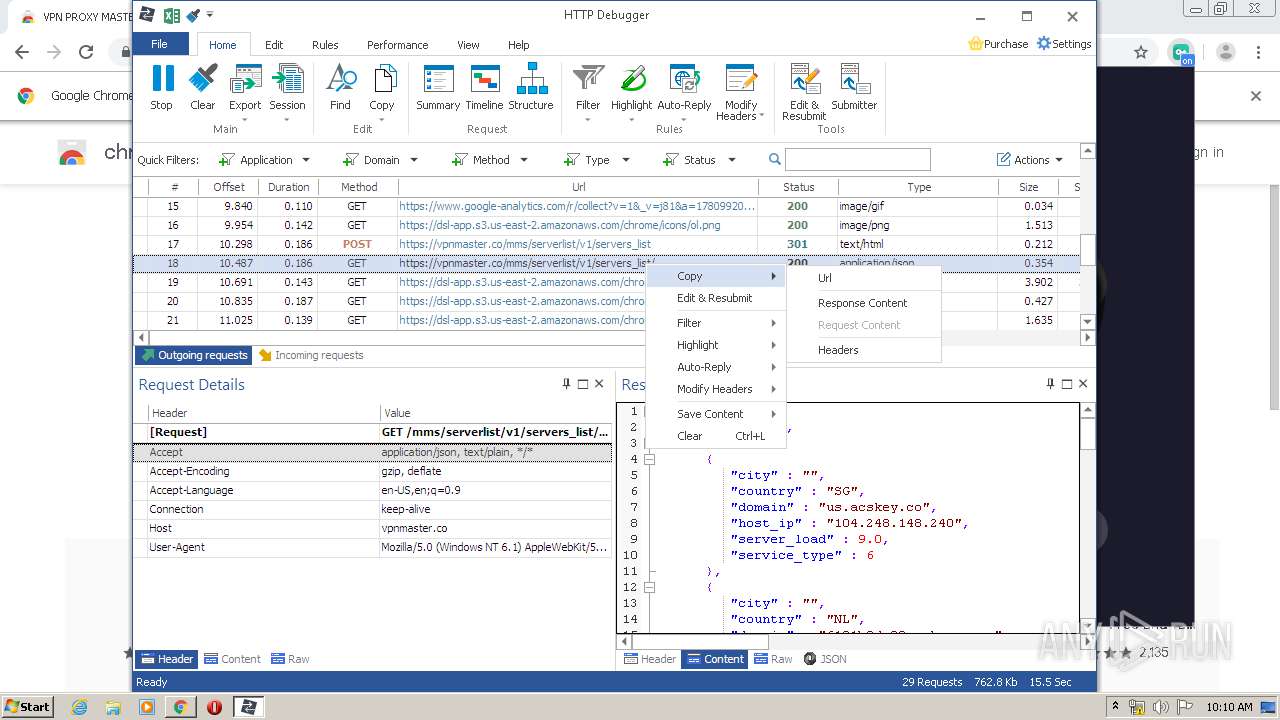Click the quick search magnifier icon
Screen dimensions: 1280x720
tap(775, 160)
